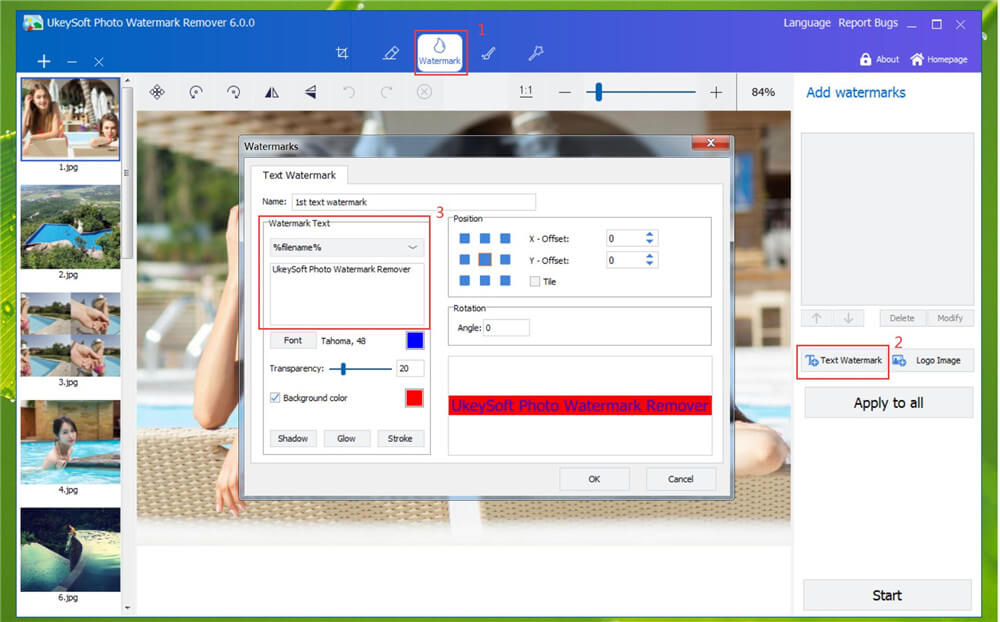Open the blue font color swatch
The image size is (1000, 622).
(414, 340)
